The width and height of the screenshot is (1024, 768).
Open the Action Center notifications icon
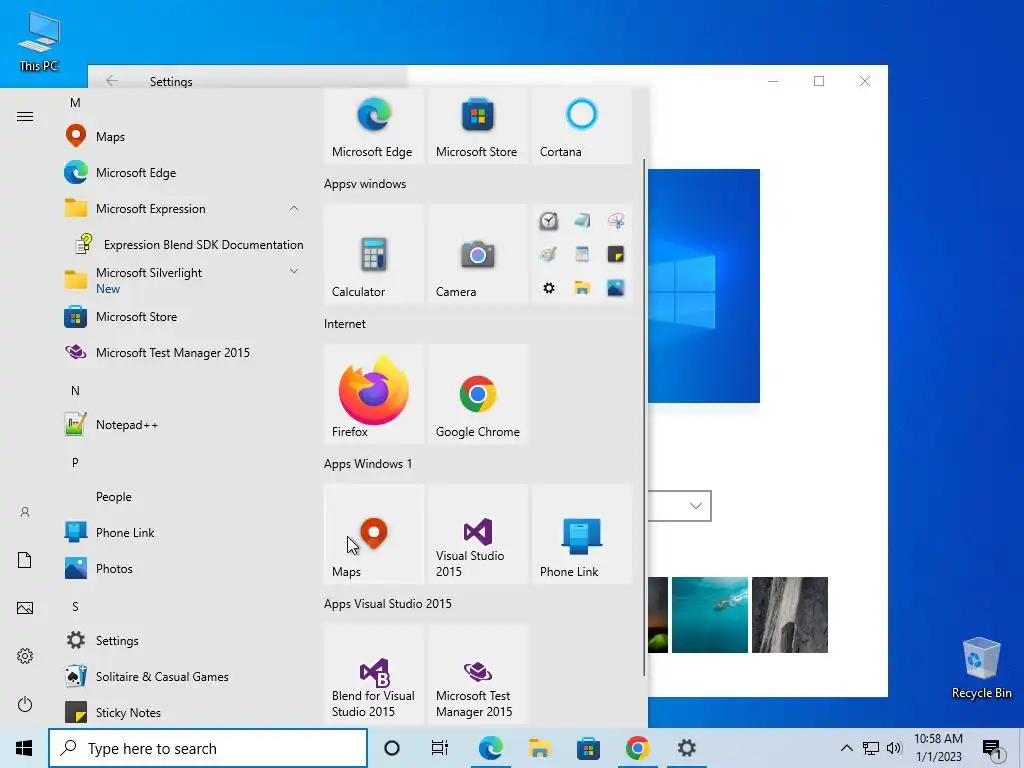993,748
